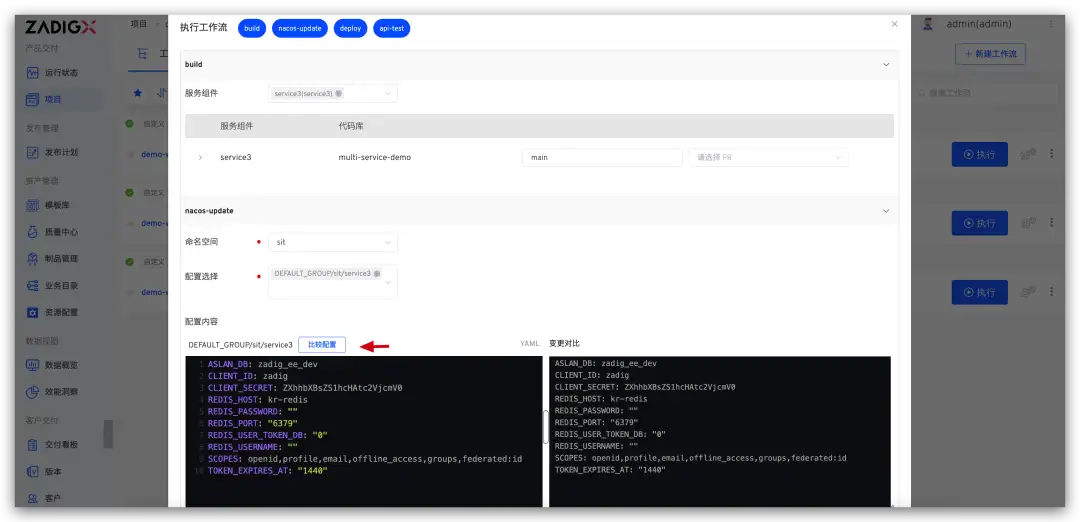This screenshot has width=1080, height=522.
Task: Open more options for the third workflow row
Action: [1051, 291]
